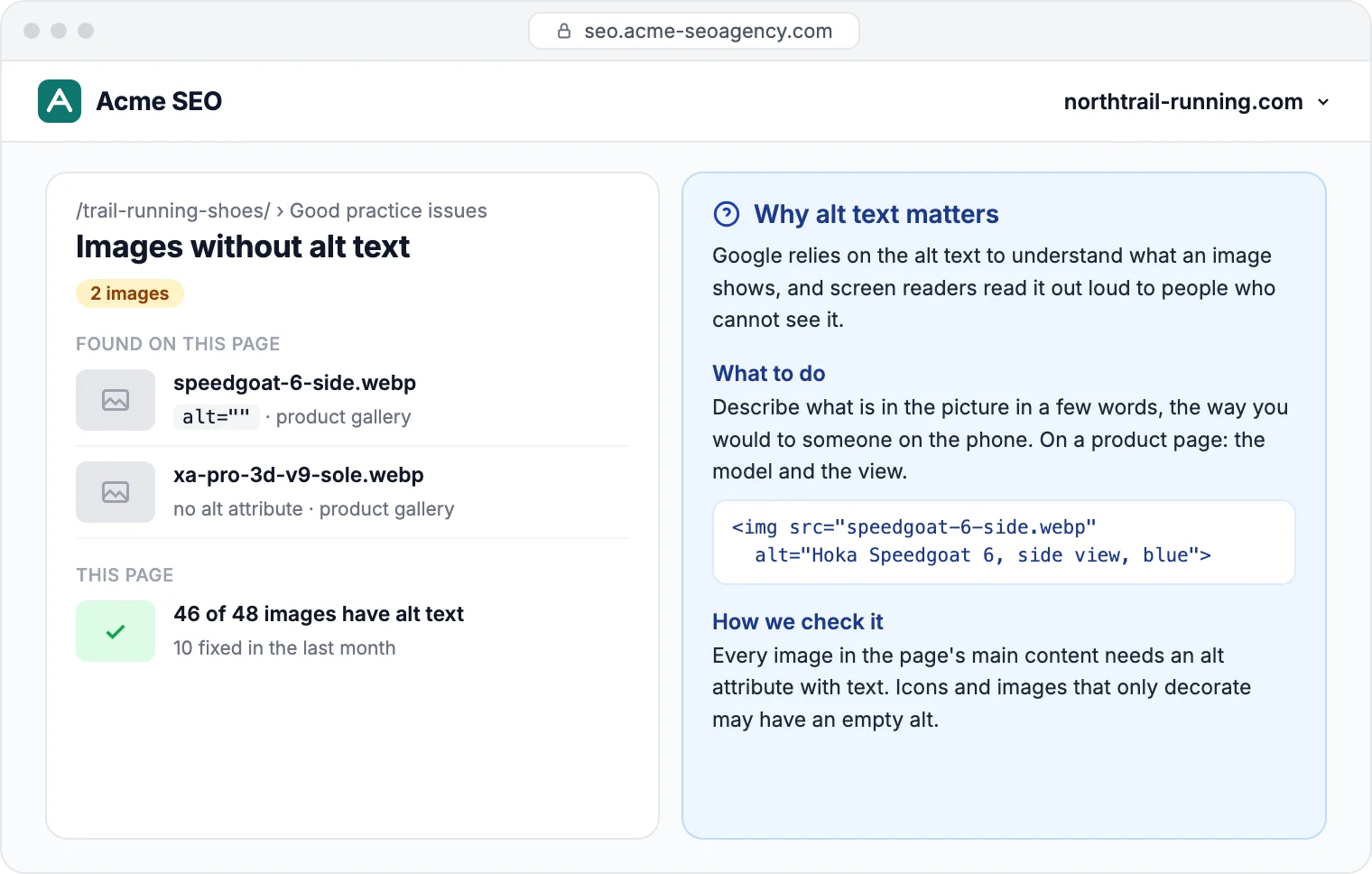This screenshot has width=1372, height=874.
Task: Select the speedgoat-6-side.webp file name
Action: (294, 383)
